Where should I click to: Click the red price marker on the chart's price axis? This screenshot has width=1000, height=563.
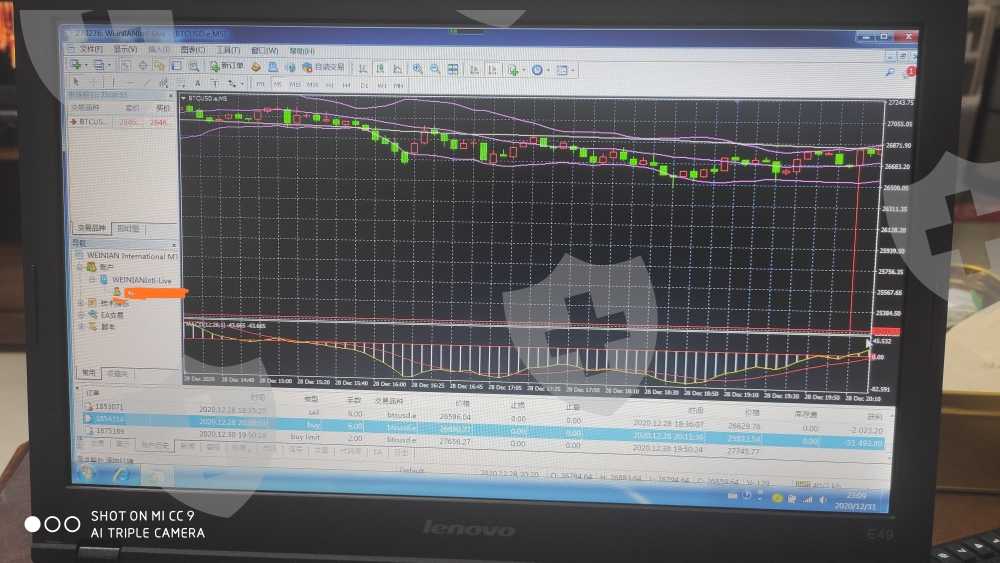[886, 331]
